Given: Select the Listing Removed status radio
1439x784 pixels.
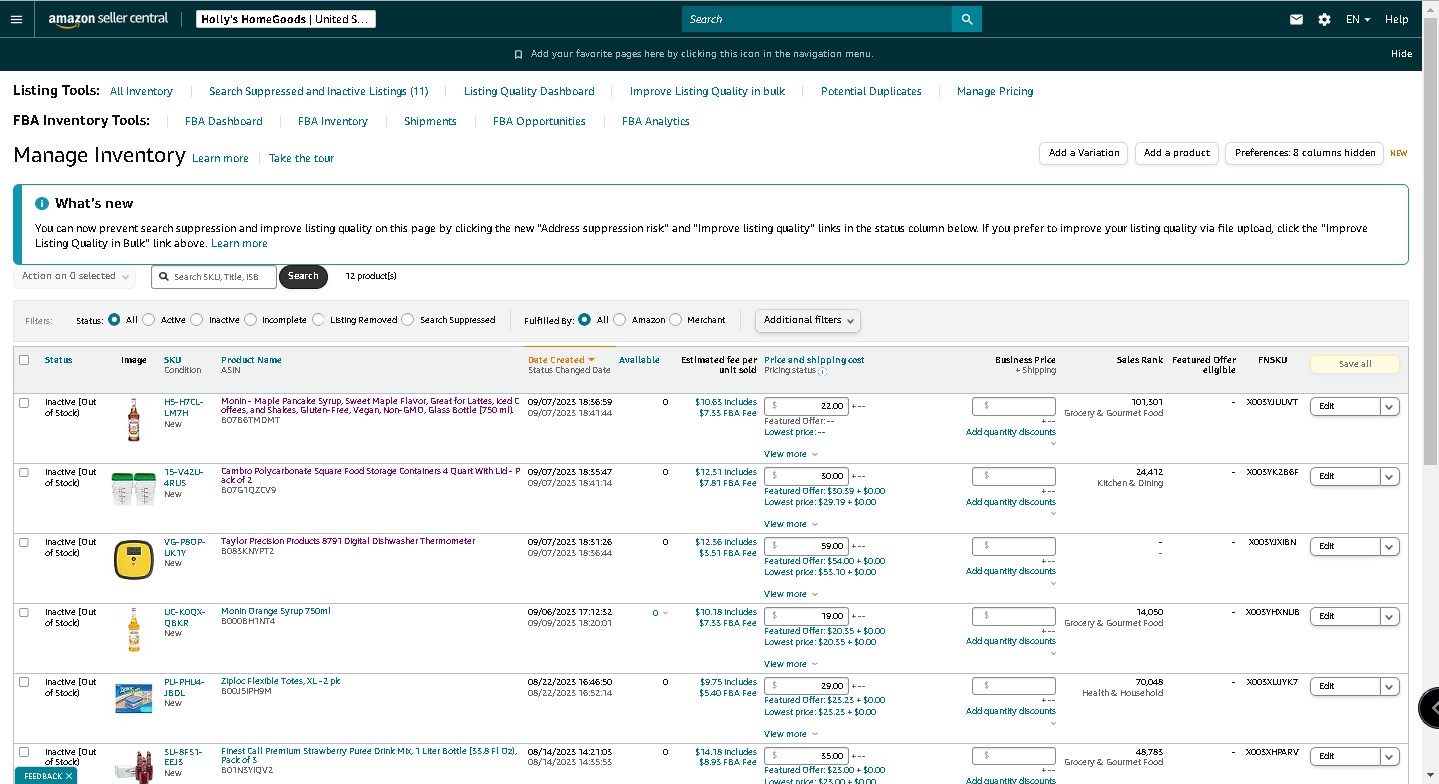Looking at the screenshot, I should click(x=318, y=320).
